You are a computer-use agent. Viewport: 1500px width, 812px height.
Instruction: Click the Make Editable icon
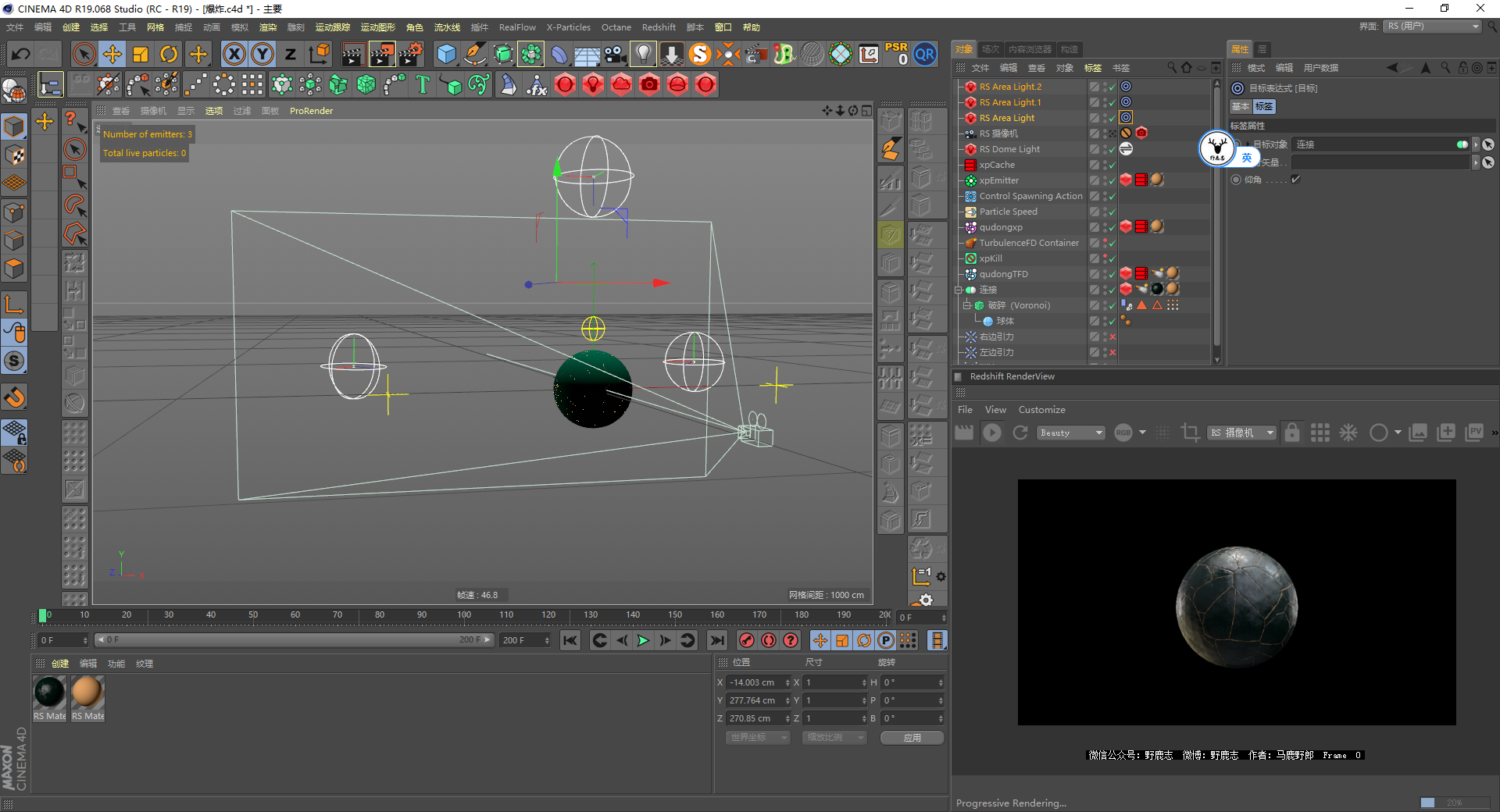tap(14, 91)
